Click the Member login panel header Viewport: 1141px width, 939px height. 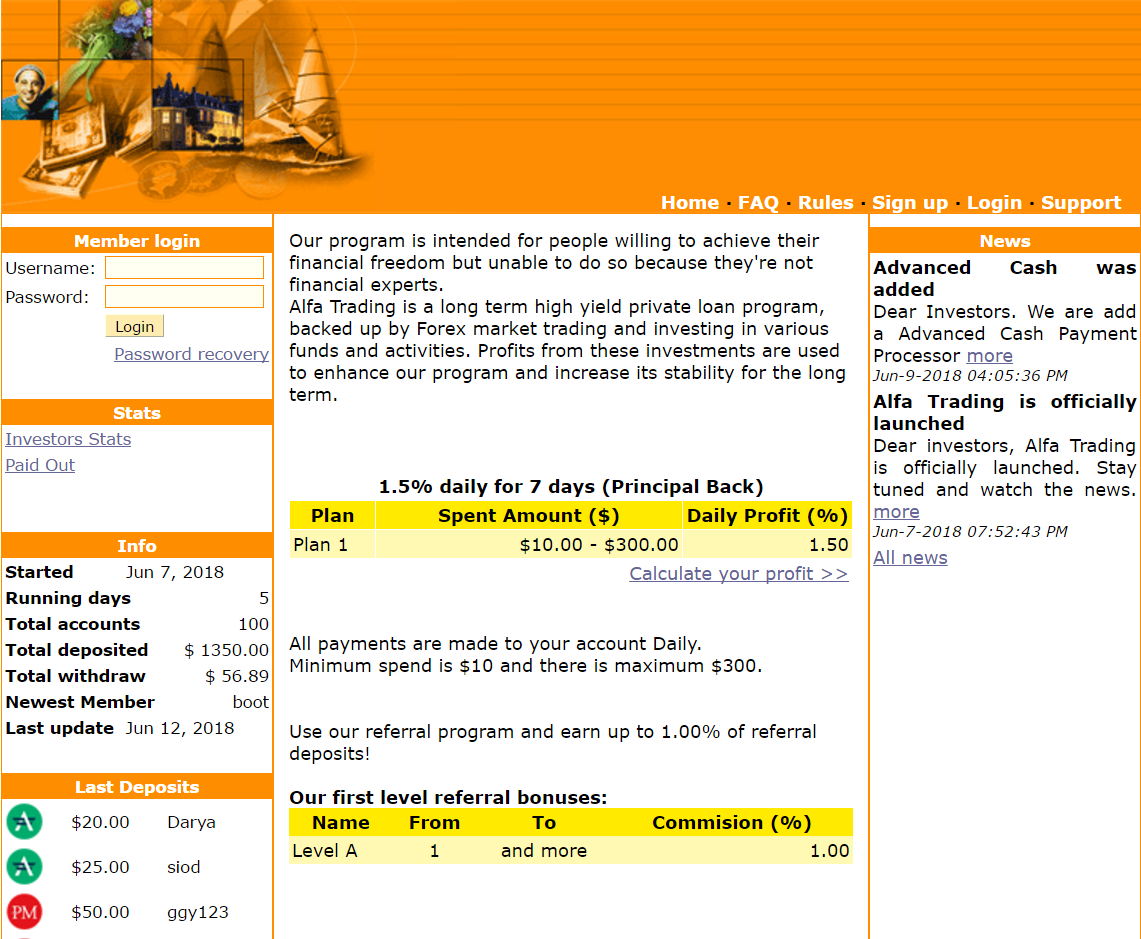point(137,241)
